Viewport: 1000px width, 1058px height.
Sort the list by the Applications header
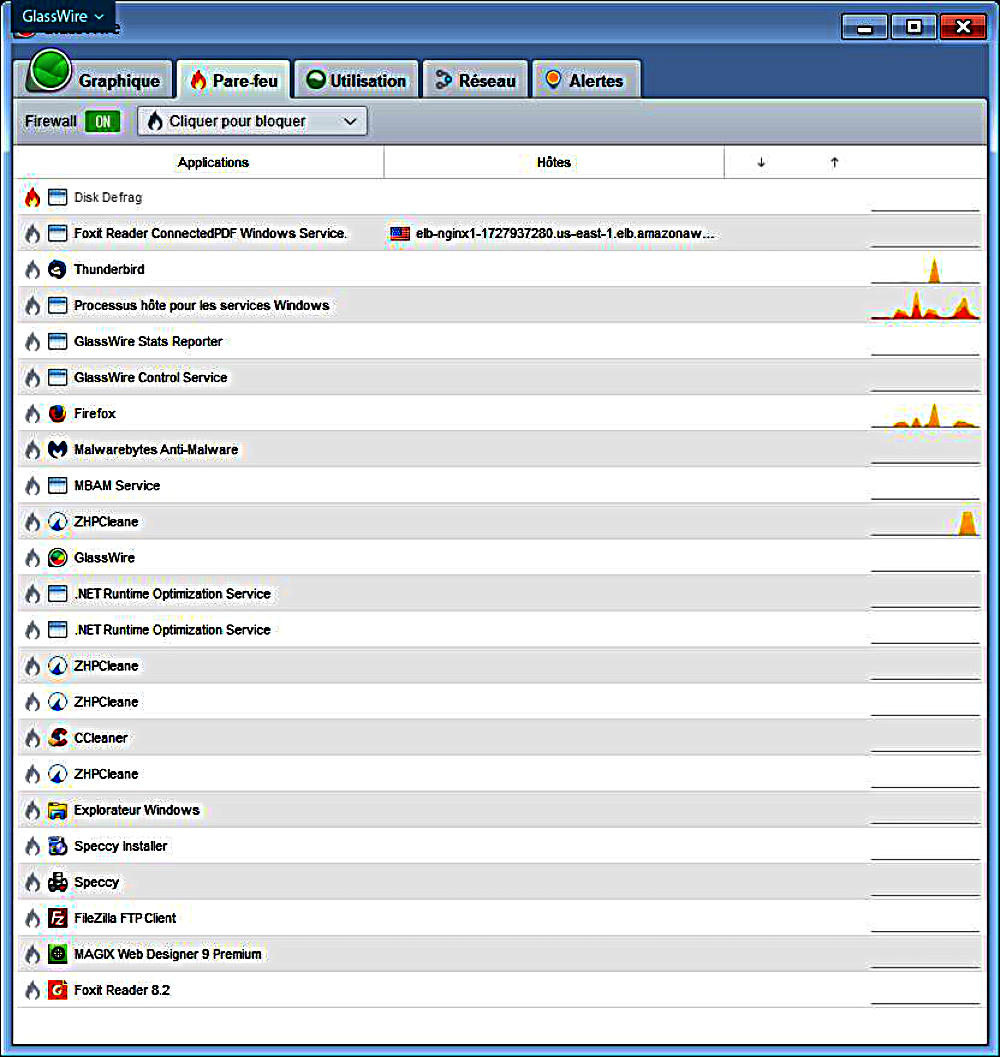pos(213,163)
